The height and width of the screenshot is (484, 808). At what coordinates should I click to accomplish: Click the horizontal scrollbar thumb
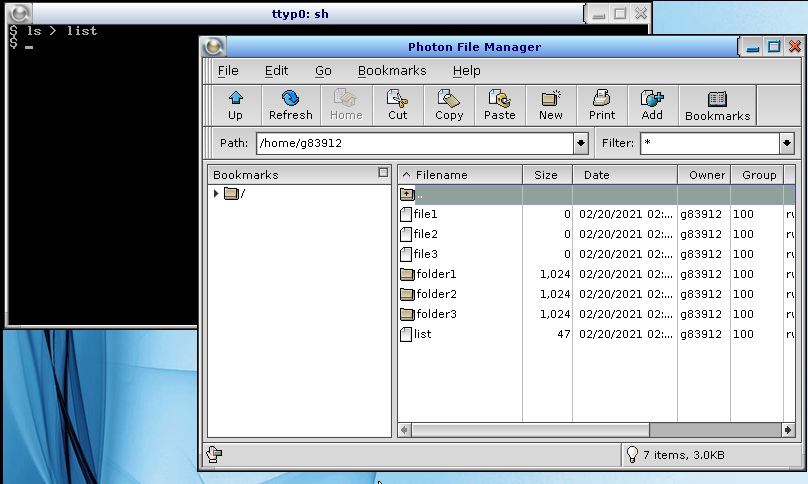coord(530,429)
